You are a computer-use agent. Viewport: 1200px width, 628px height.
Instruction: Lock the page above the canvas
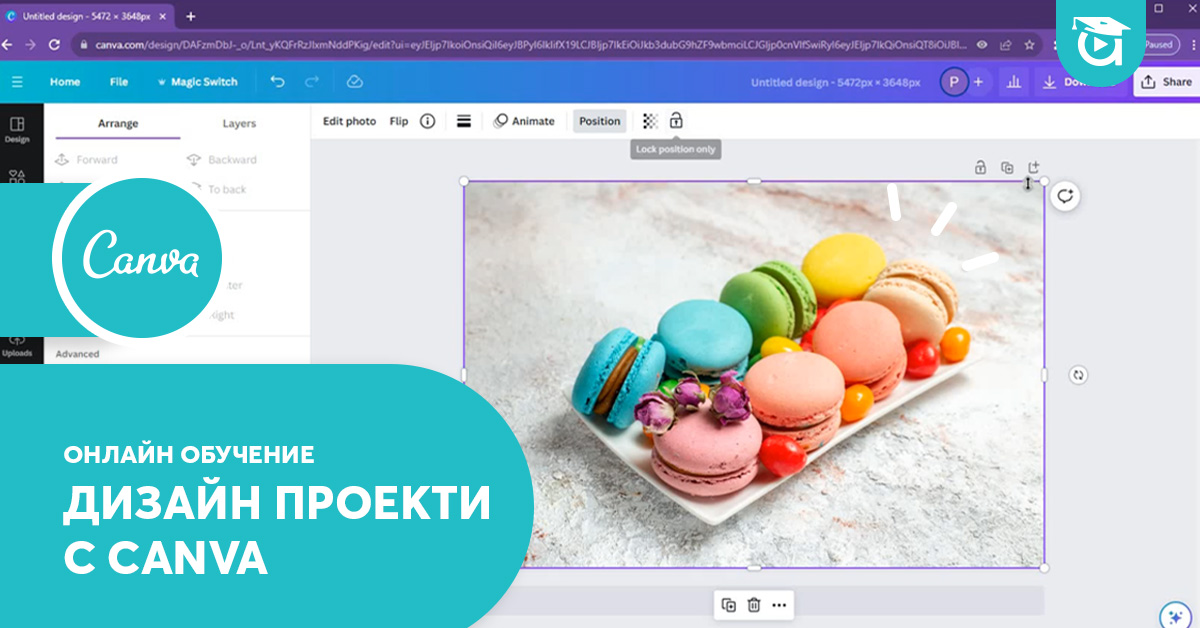(980, 167)
